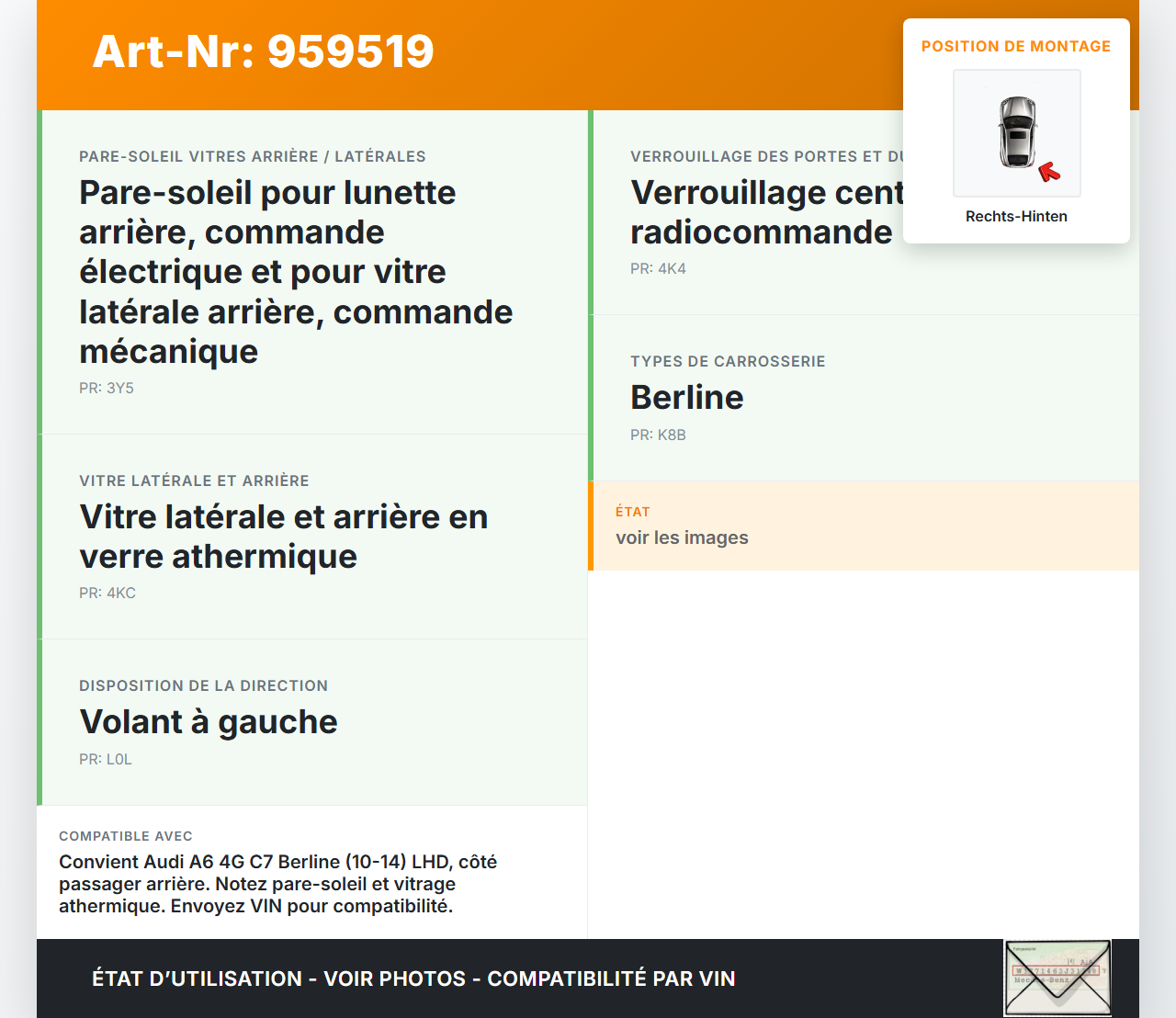Click the red arrow marker on the car
This screenshot has width=1176, height=1018.
(1047, 169)
